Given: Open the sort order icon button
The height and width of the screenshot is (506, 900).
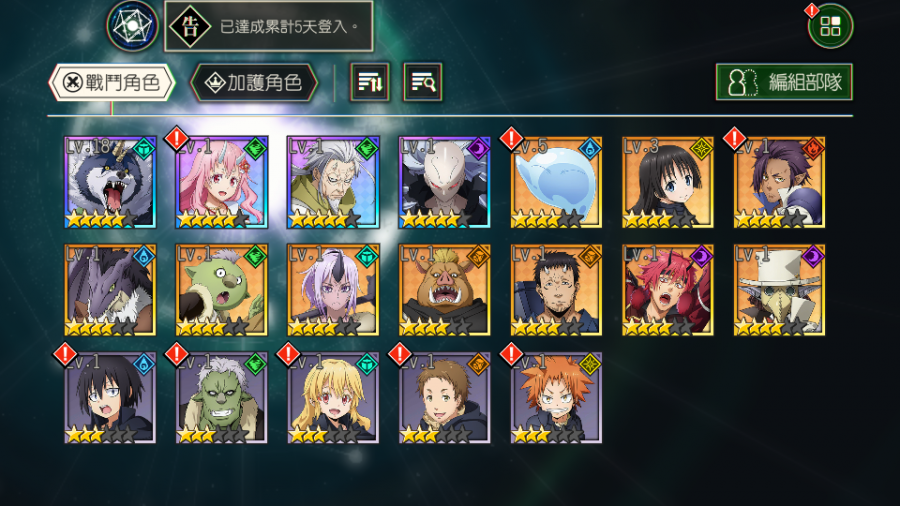Looking at the screenshot, I should (x=370, y=82).
